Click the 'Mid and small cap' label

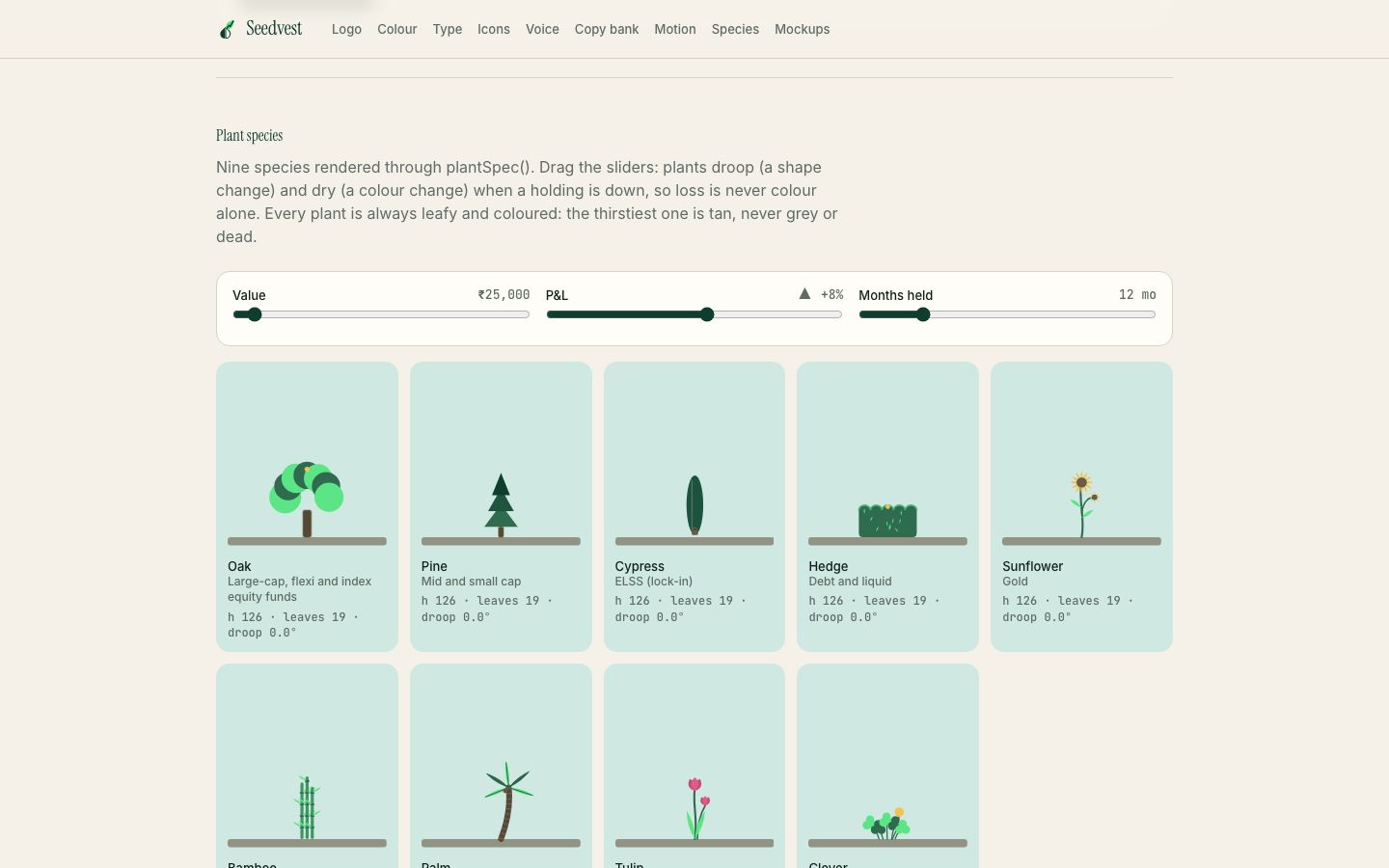471,582
